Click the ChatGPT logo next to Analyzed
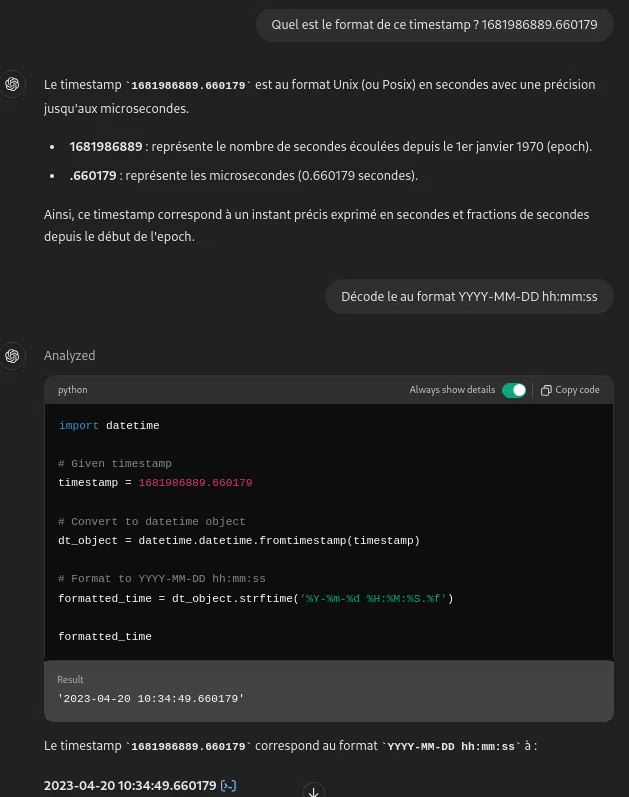The image size is (629, 797). (13, 355)
